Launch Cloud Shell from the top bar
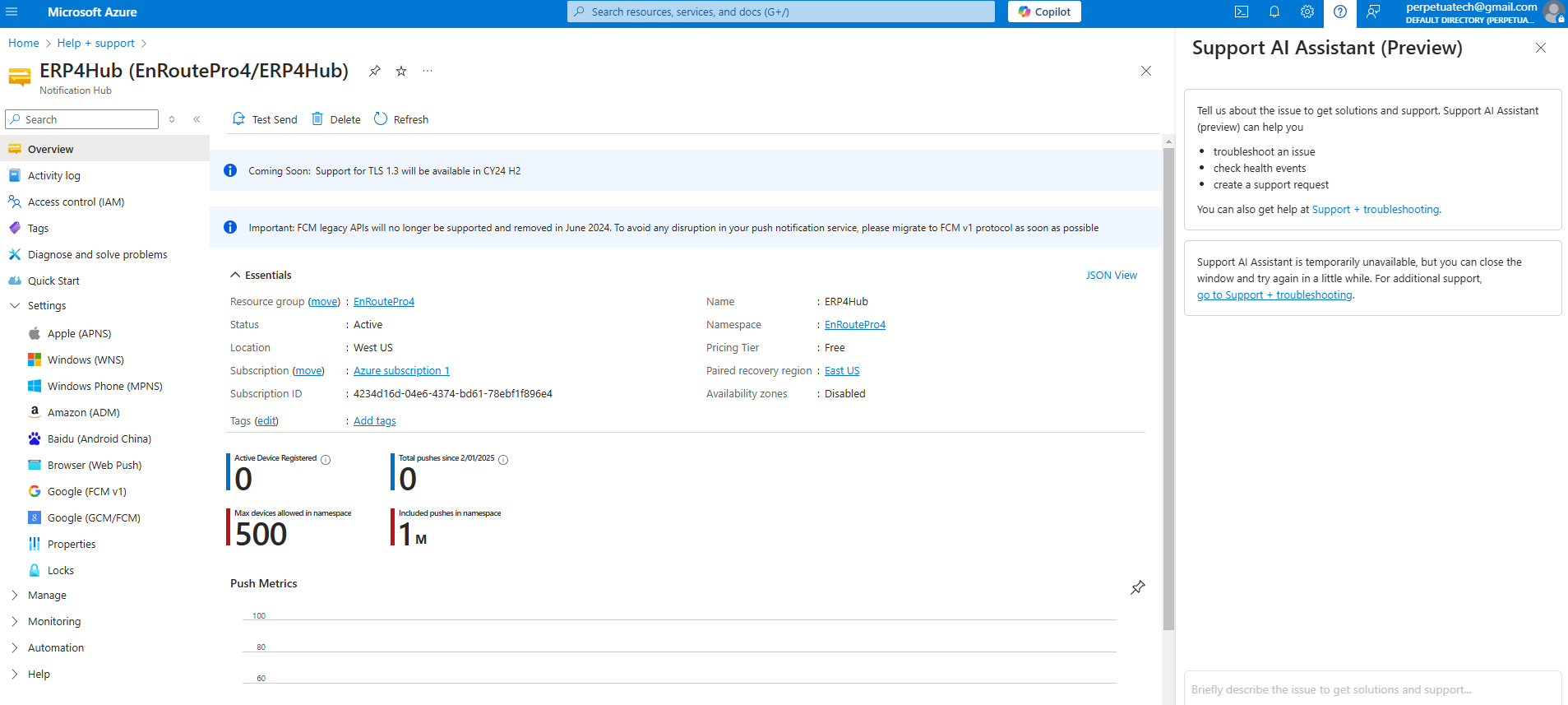The width and height of the screenshot is (1568, 705). pos(1242,12)
